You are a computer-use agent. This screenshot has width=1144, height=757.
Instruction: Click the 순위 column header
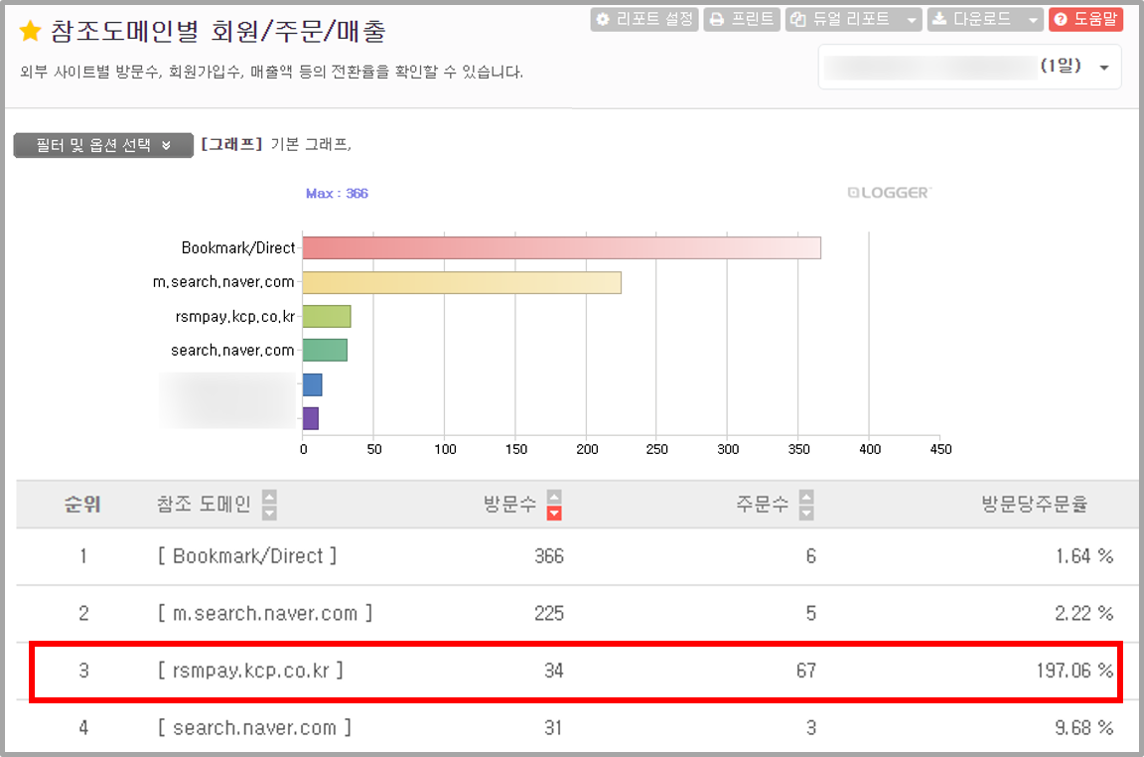(x=82, y=504)
